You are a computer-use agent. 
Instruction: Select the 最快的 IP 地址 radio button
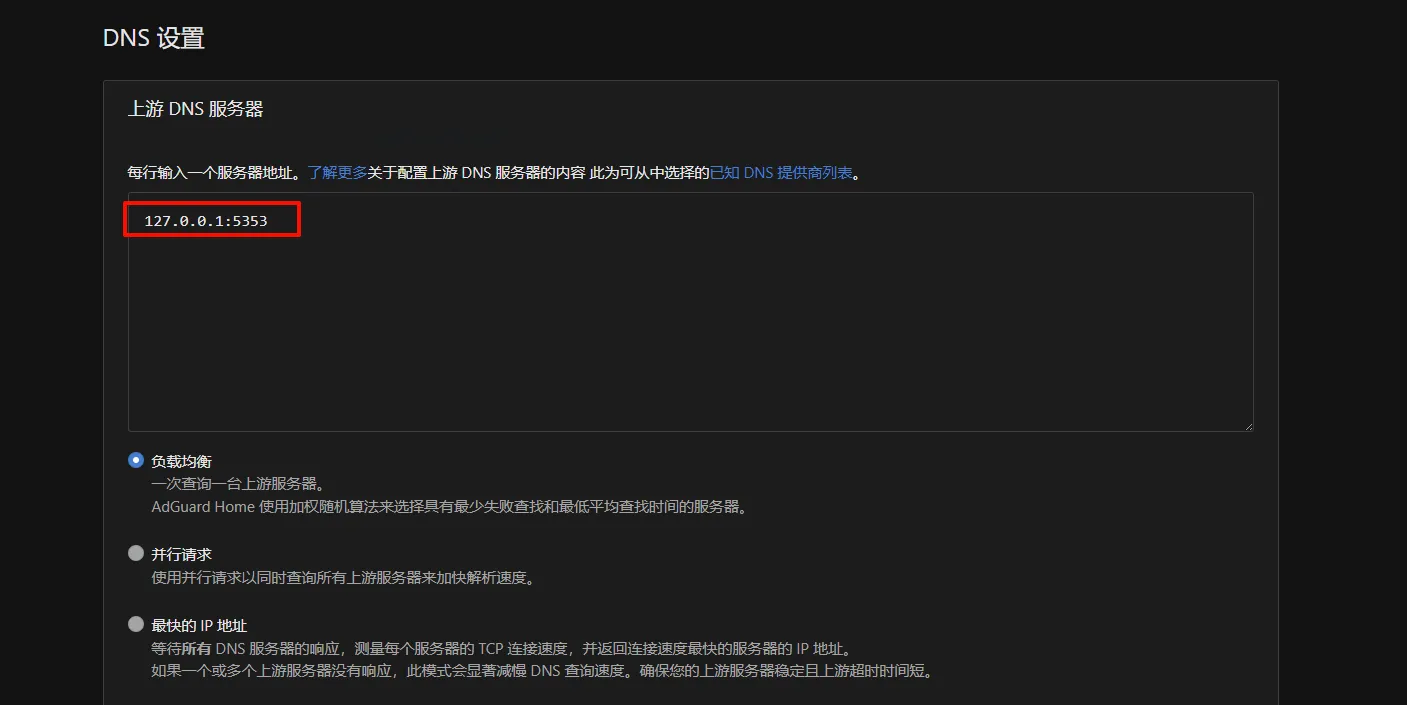pyautogui.click(x=135, y=624)
